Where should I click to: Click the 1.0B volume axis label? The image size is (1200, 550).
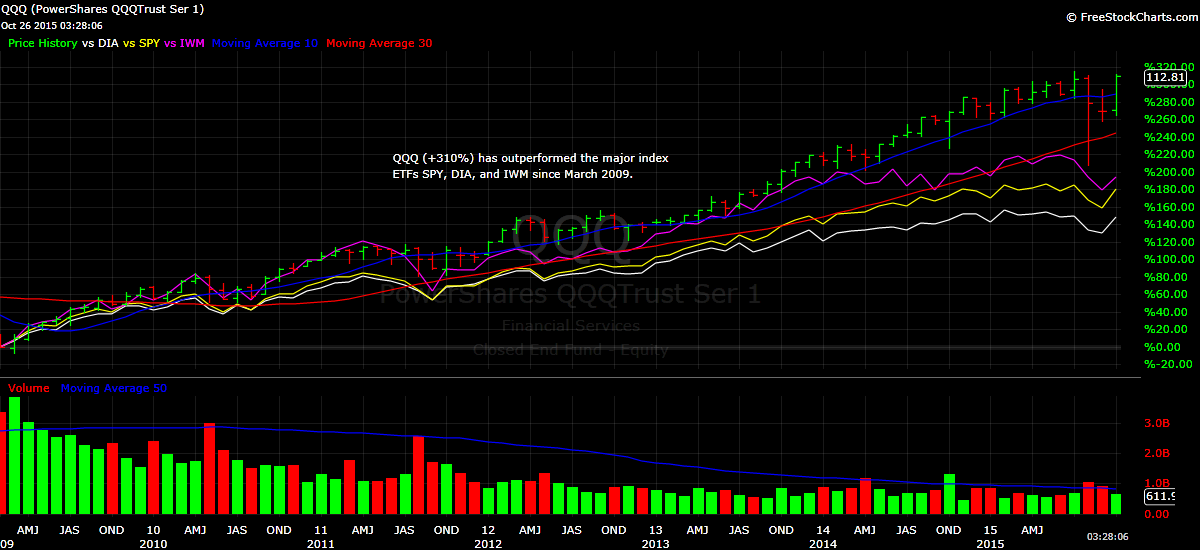coord(1159,484)
